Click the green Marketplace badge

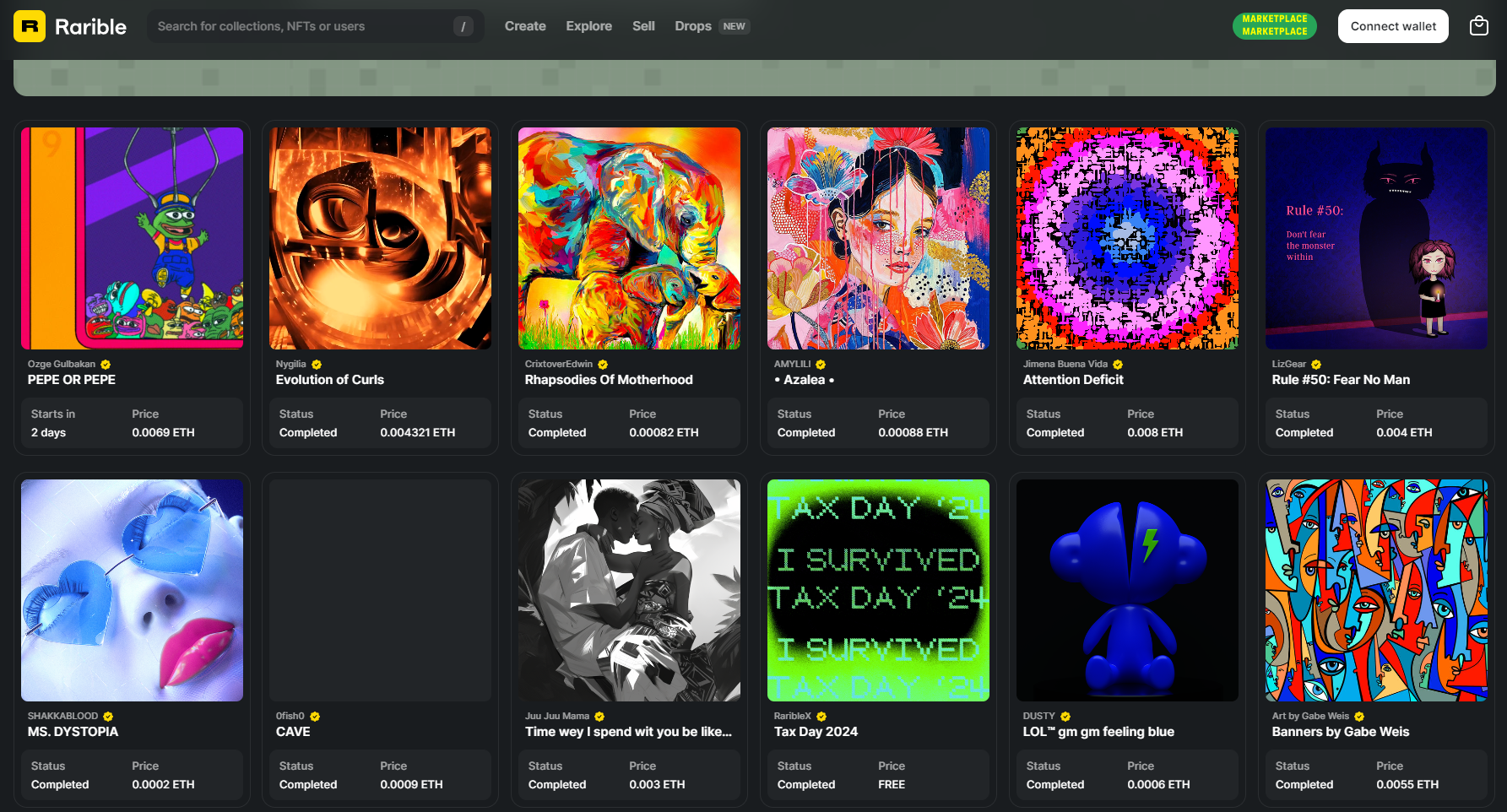(1274, 25)
